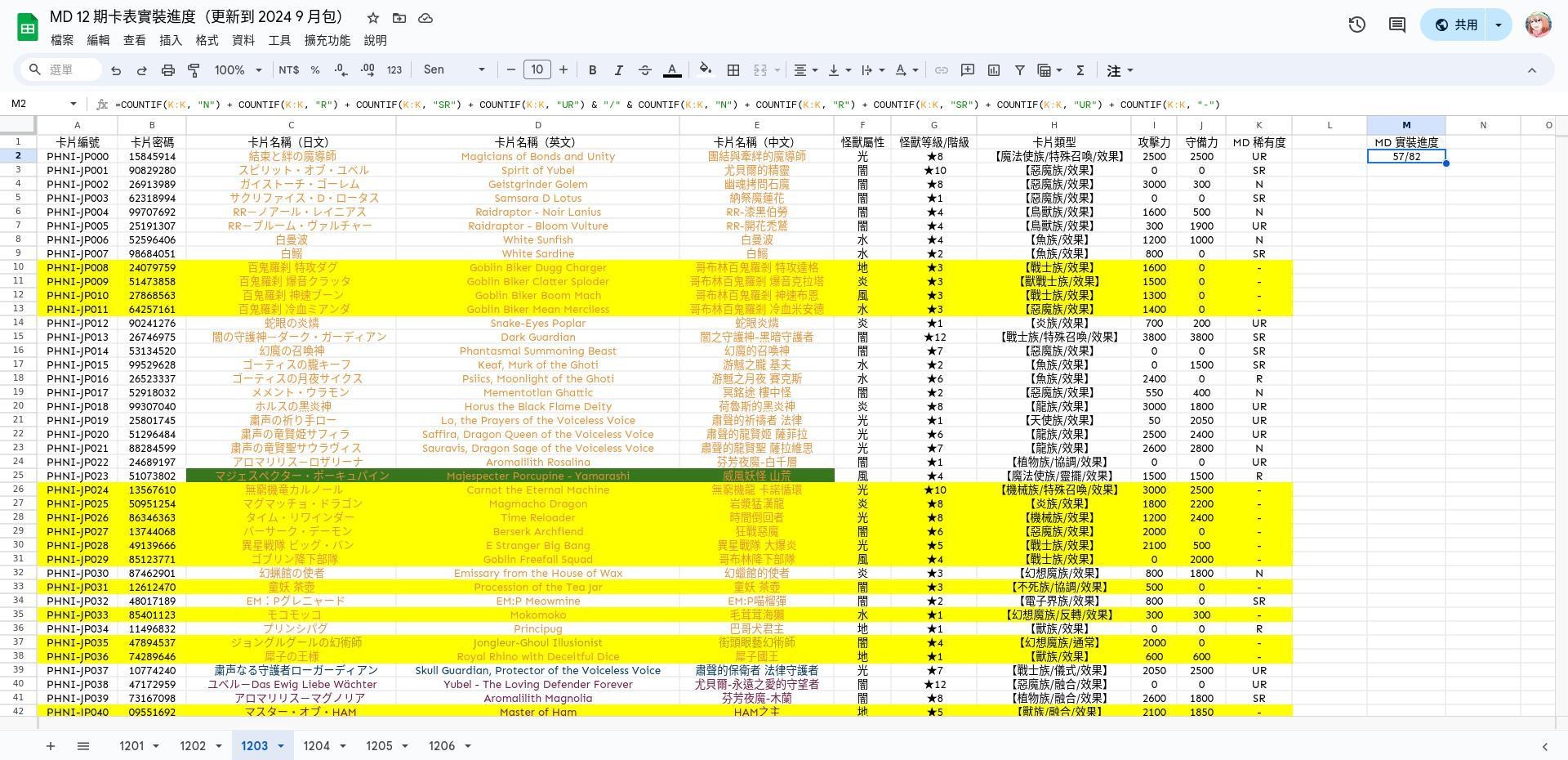Star this spreadsheet

[372, 18]
